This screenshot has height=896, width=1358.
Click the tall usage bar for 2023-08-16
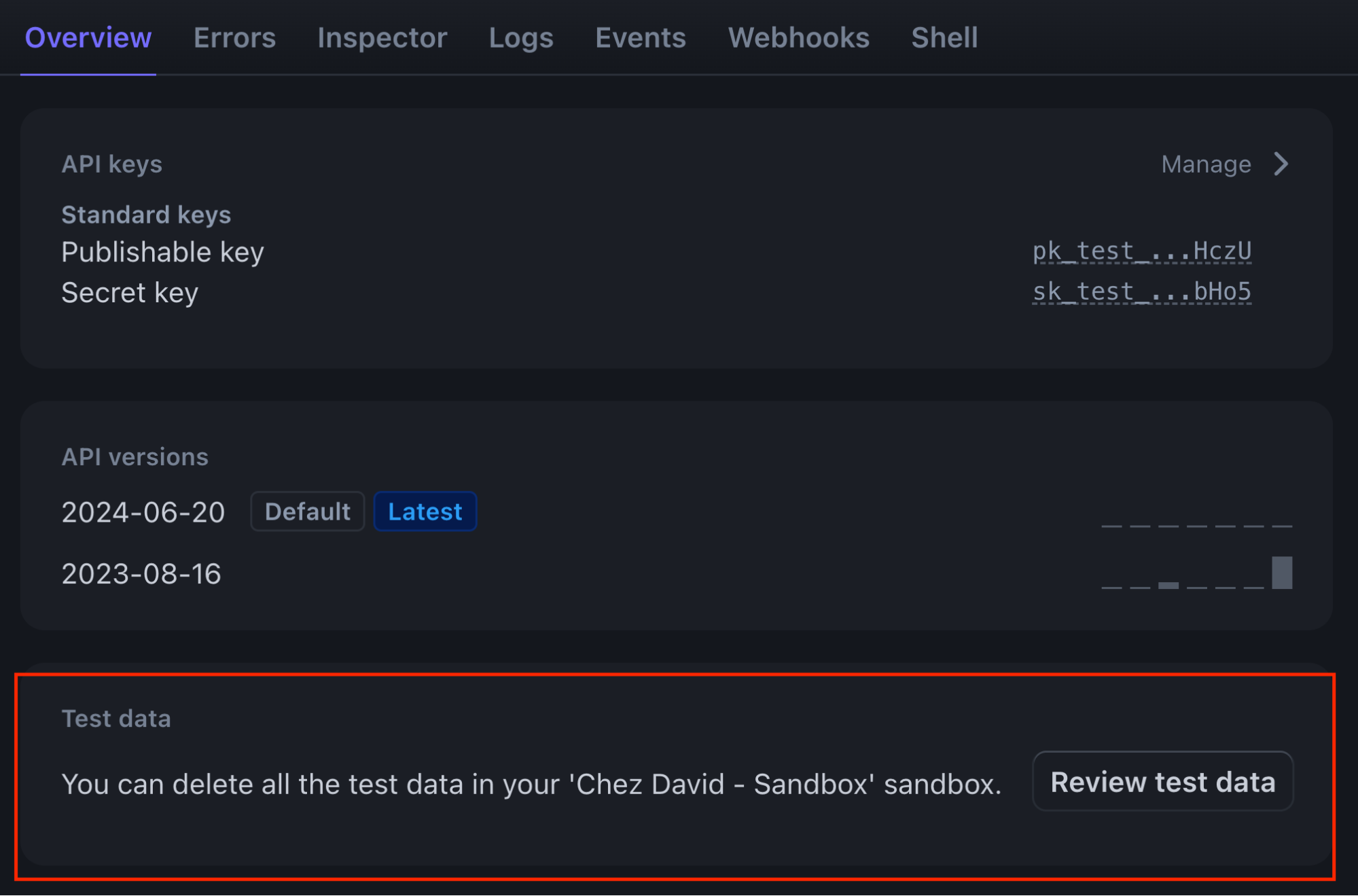(x=1282, y=573)
